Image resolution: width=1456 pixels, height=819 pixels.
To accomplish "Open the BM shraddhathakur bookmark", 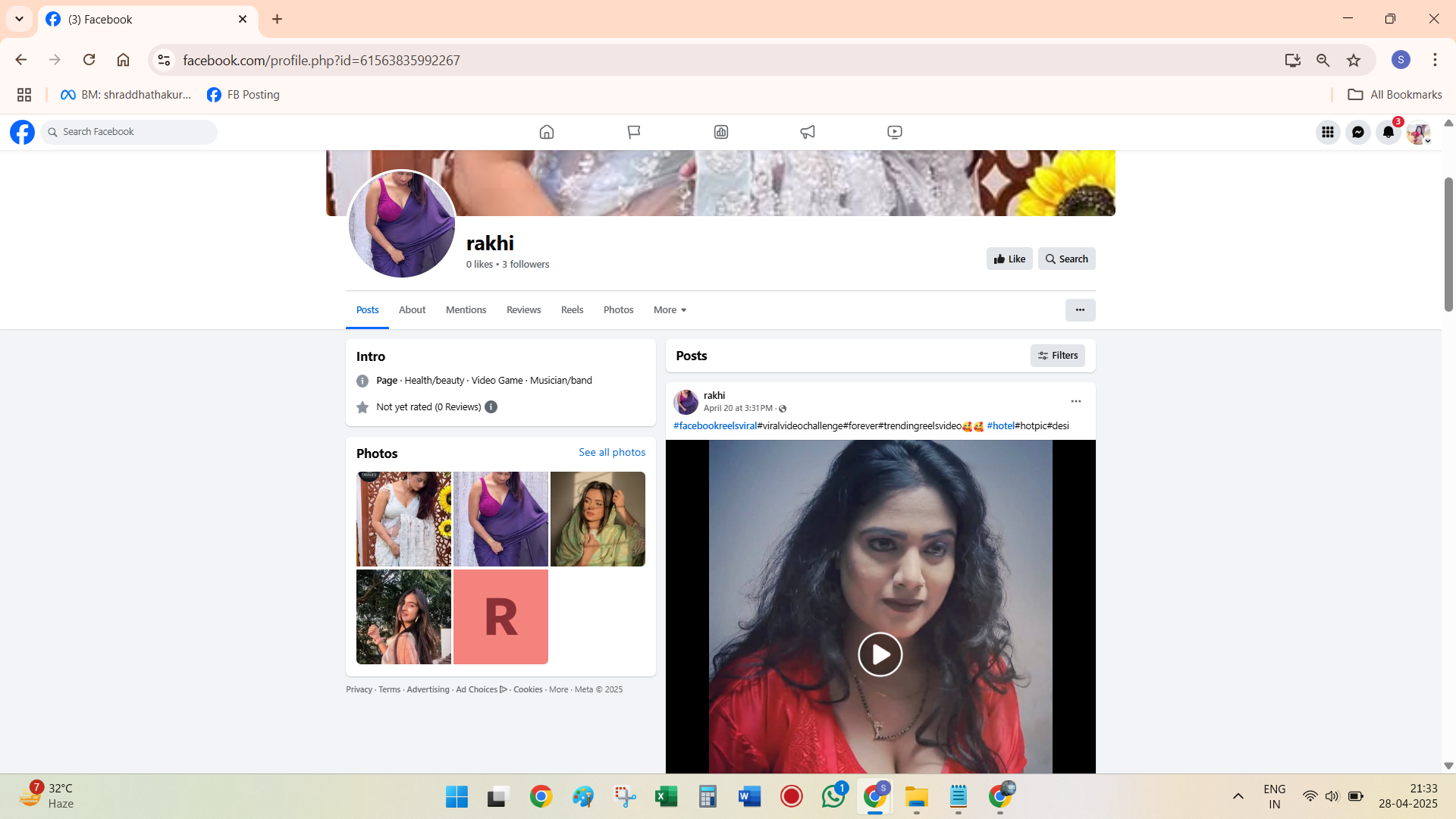I will click(x=126, y=95).
